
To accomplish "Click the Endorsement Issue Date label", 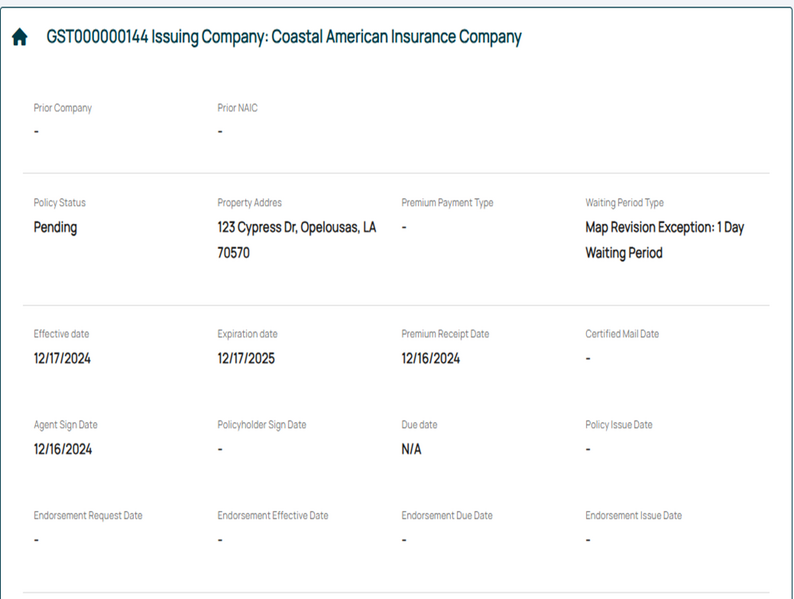I will 633,516.
